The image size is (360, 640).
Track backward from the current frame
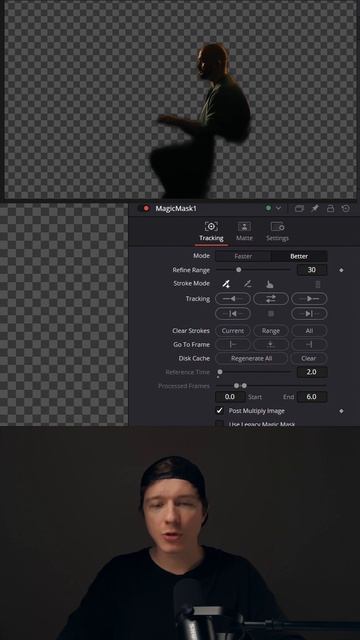click(233, 299)
